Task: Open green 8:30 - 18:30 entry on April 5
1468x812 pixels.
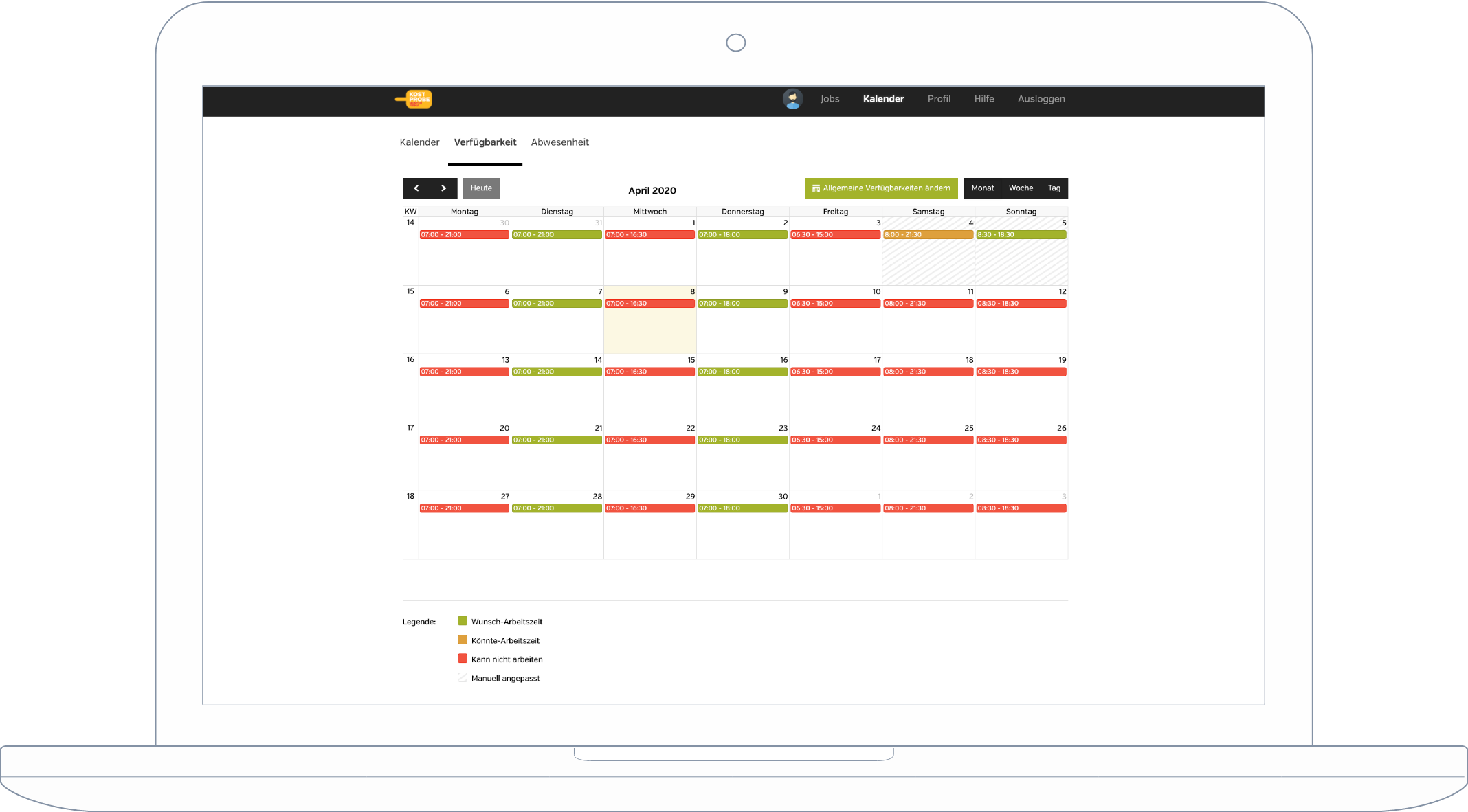Action: (1021, 235)
